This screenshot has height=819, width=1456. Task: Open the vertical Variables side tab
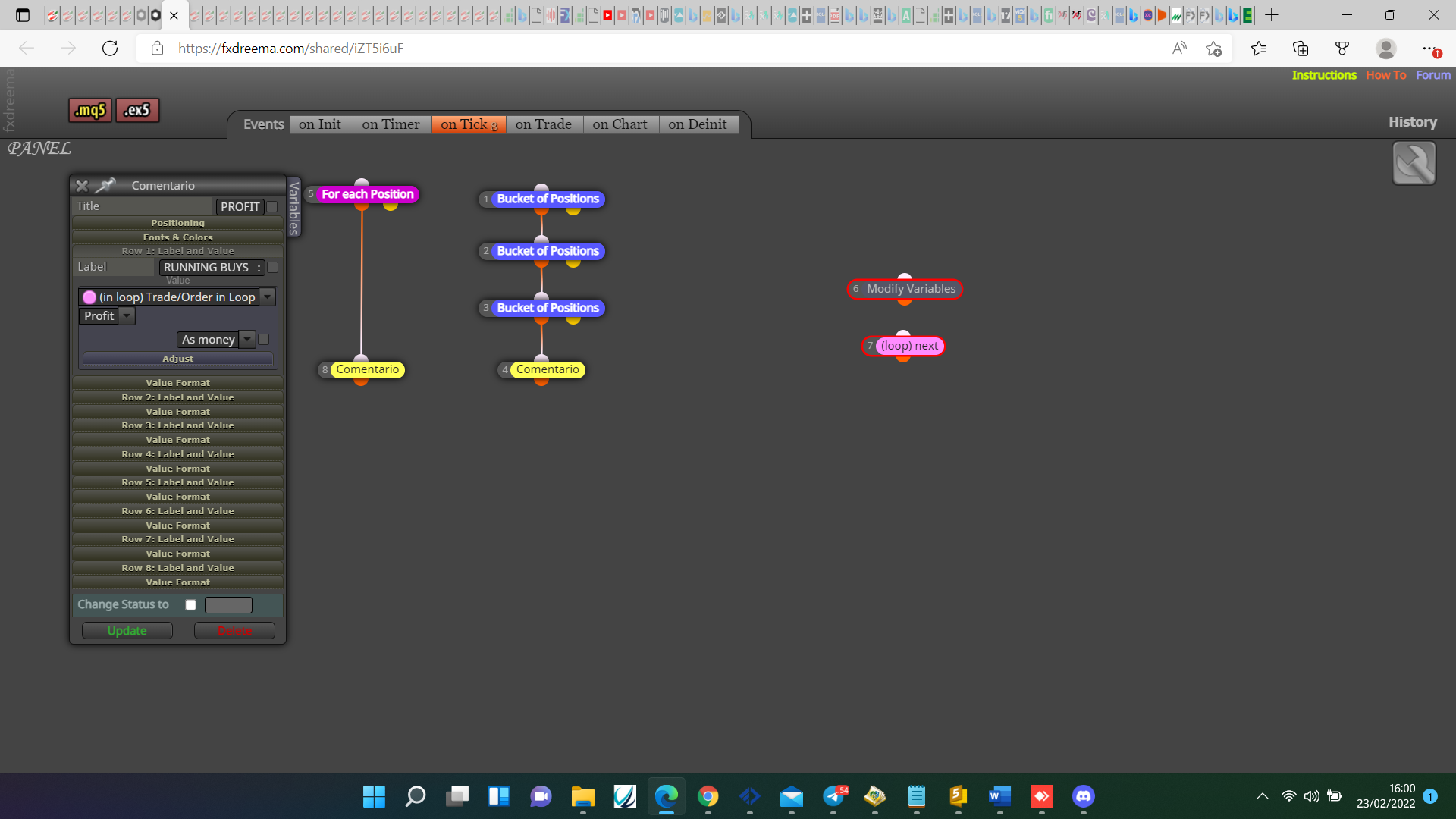point(294,207)
